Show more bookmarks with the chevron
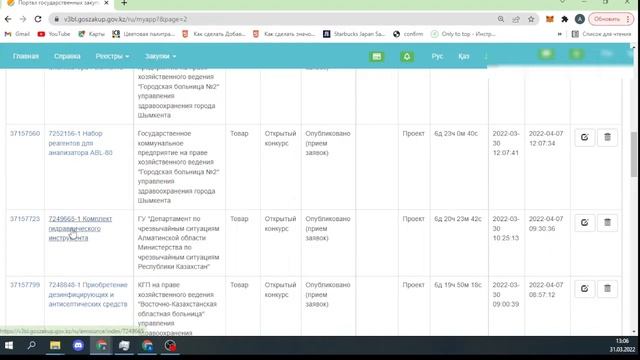The height and width of the screenshot is (360, 640). pyautogui.click(x=560, y=34)
